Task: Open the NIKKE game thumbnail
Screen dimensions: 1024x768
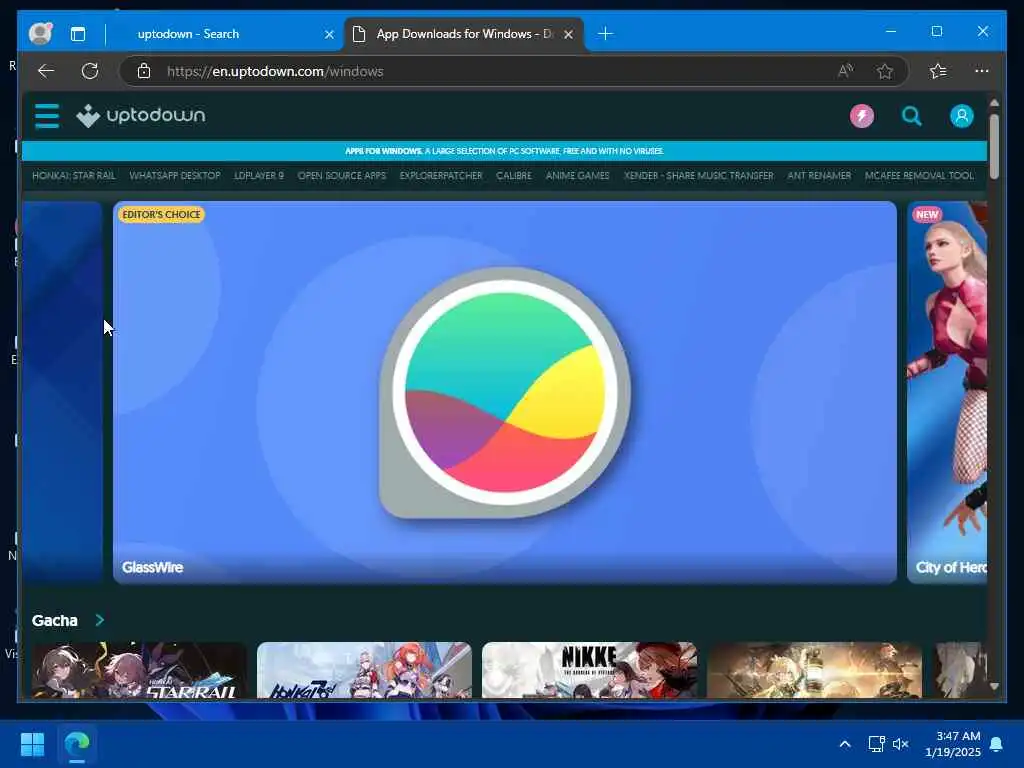Action: 589,670
